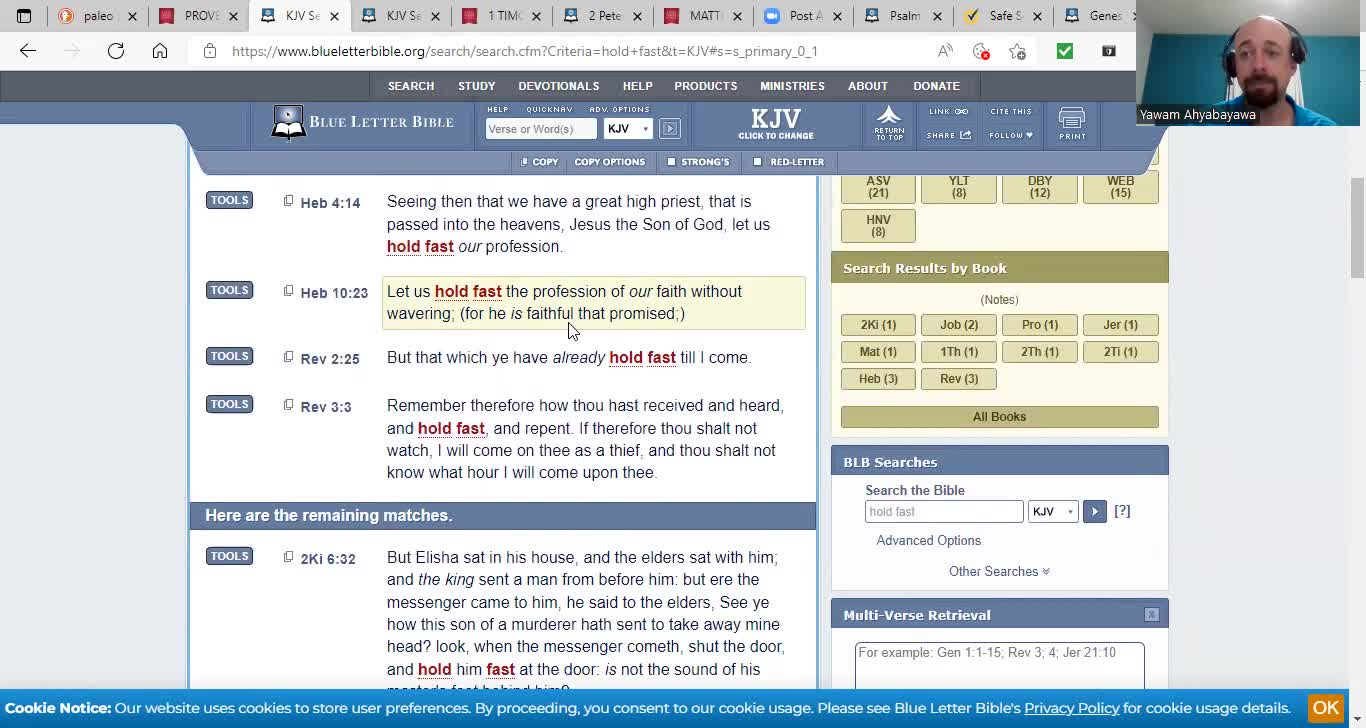Viewport: 1366px width, 728px height.
Task: Open the PRODUCTS menu
Action: point(705,86)
